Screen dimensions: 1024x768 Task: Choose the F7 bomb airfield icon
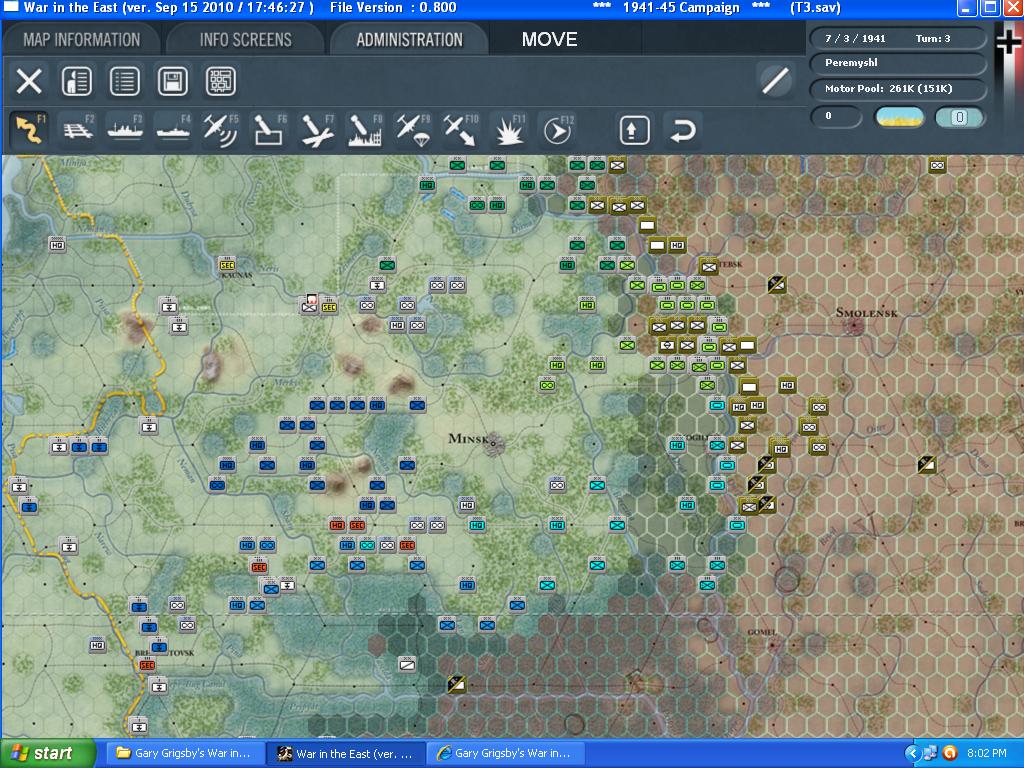point(317,129)
